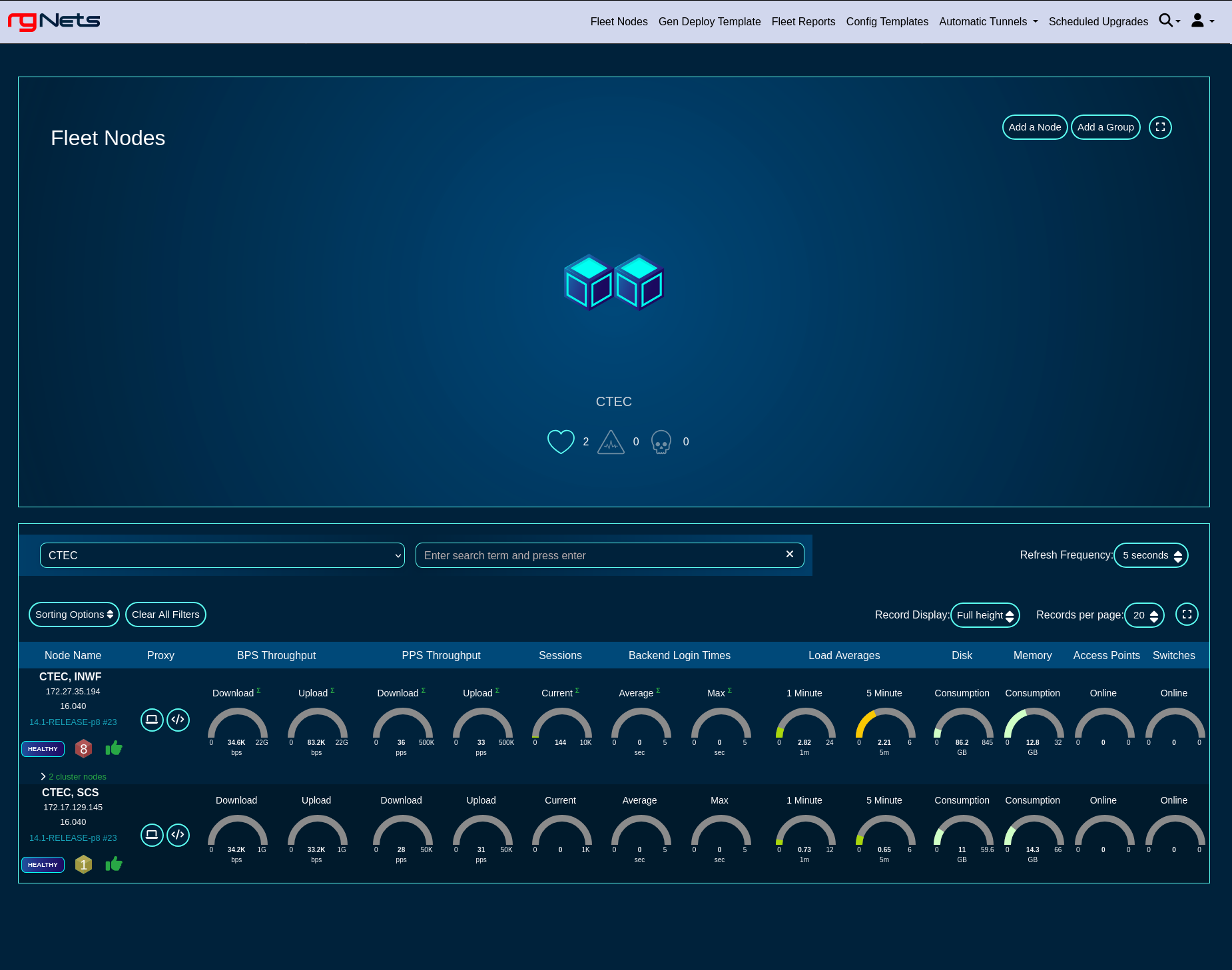Click the red hexagon badge 8 for INWF

[83, 749]
